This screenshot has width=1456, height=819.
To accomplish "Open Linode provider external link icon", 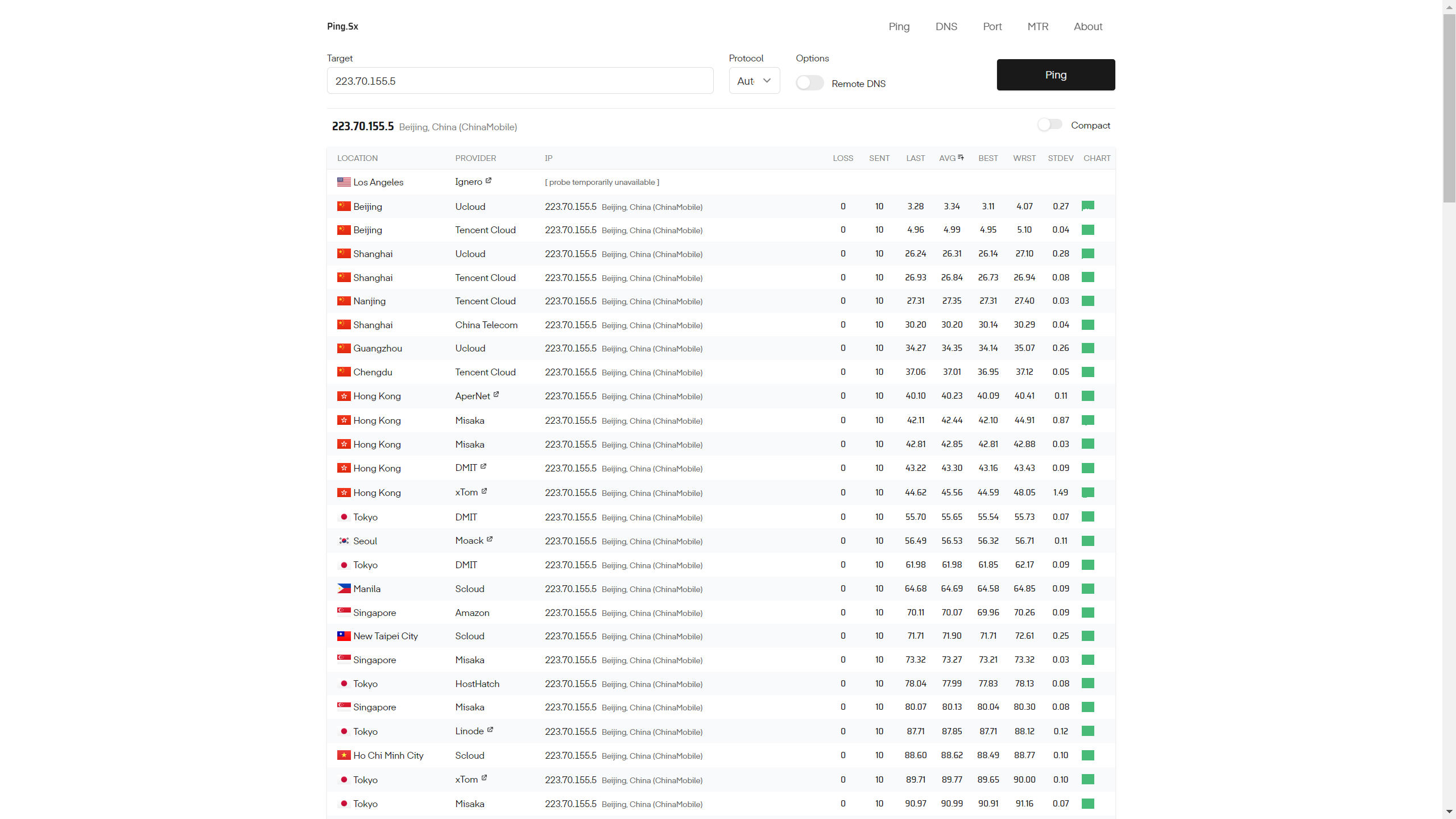I will [490, 730].
